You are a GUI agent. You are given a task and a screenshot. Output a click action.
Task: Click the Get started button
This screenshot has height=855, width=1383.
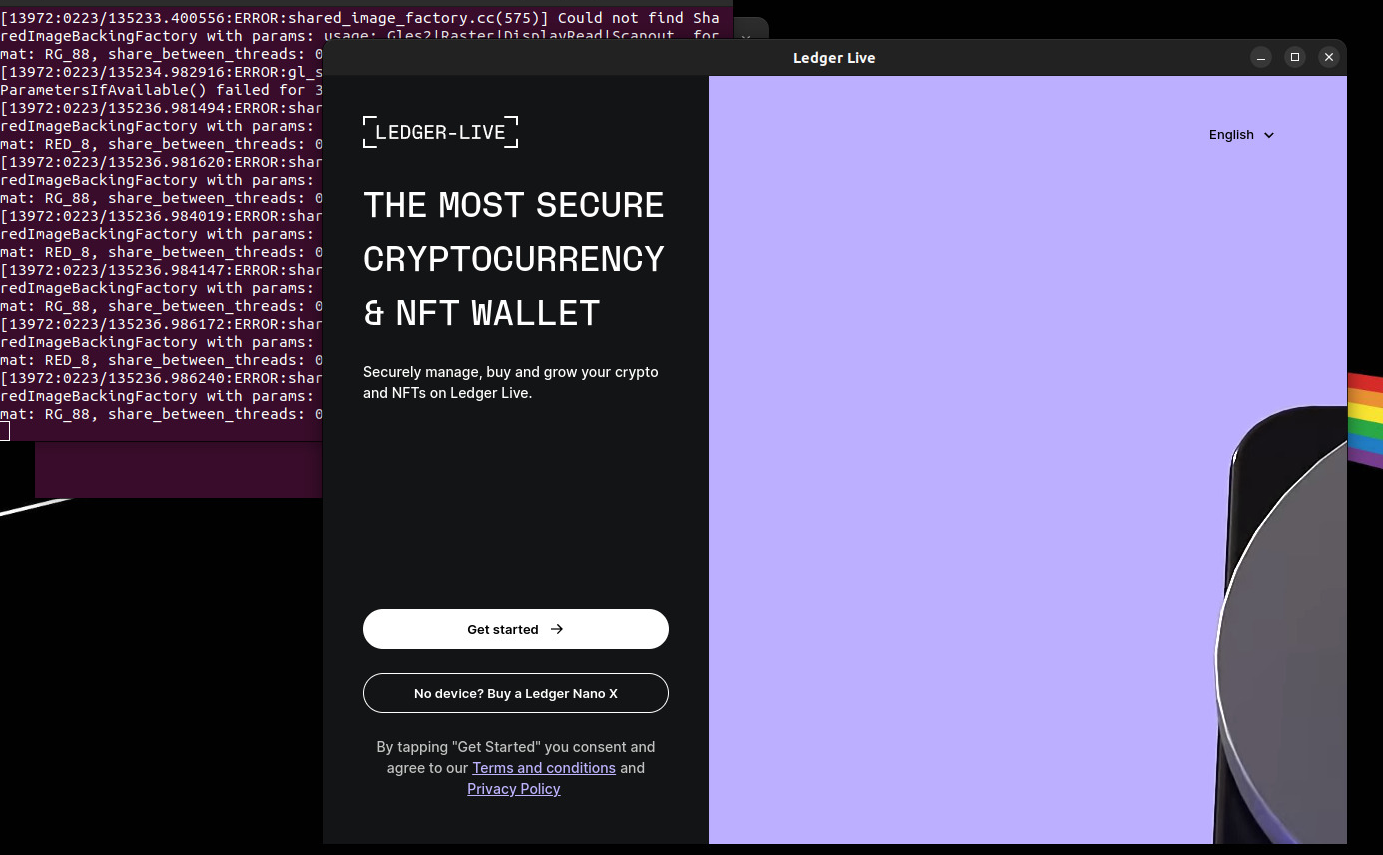(516, 629)
